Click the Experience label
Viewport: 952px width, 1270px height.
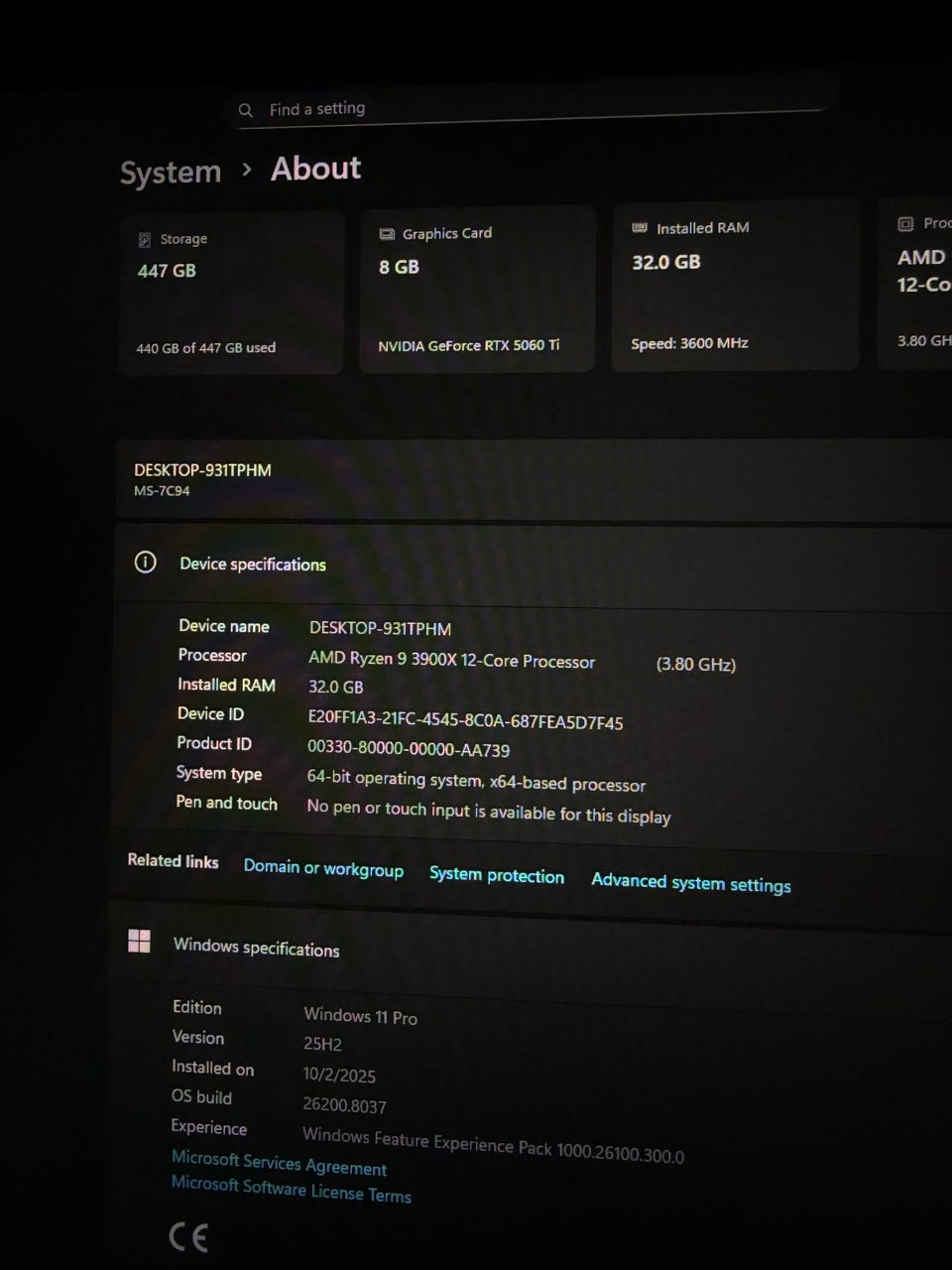[209, 1127]
